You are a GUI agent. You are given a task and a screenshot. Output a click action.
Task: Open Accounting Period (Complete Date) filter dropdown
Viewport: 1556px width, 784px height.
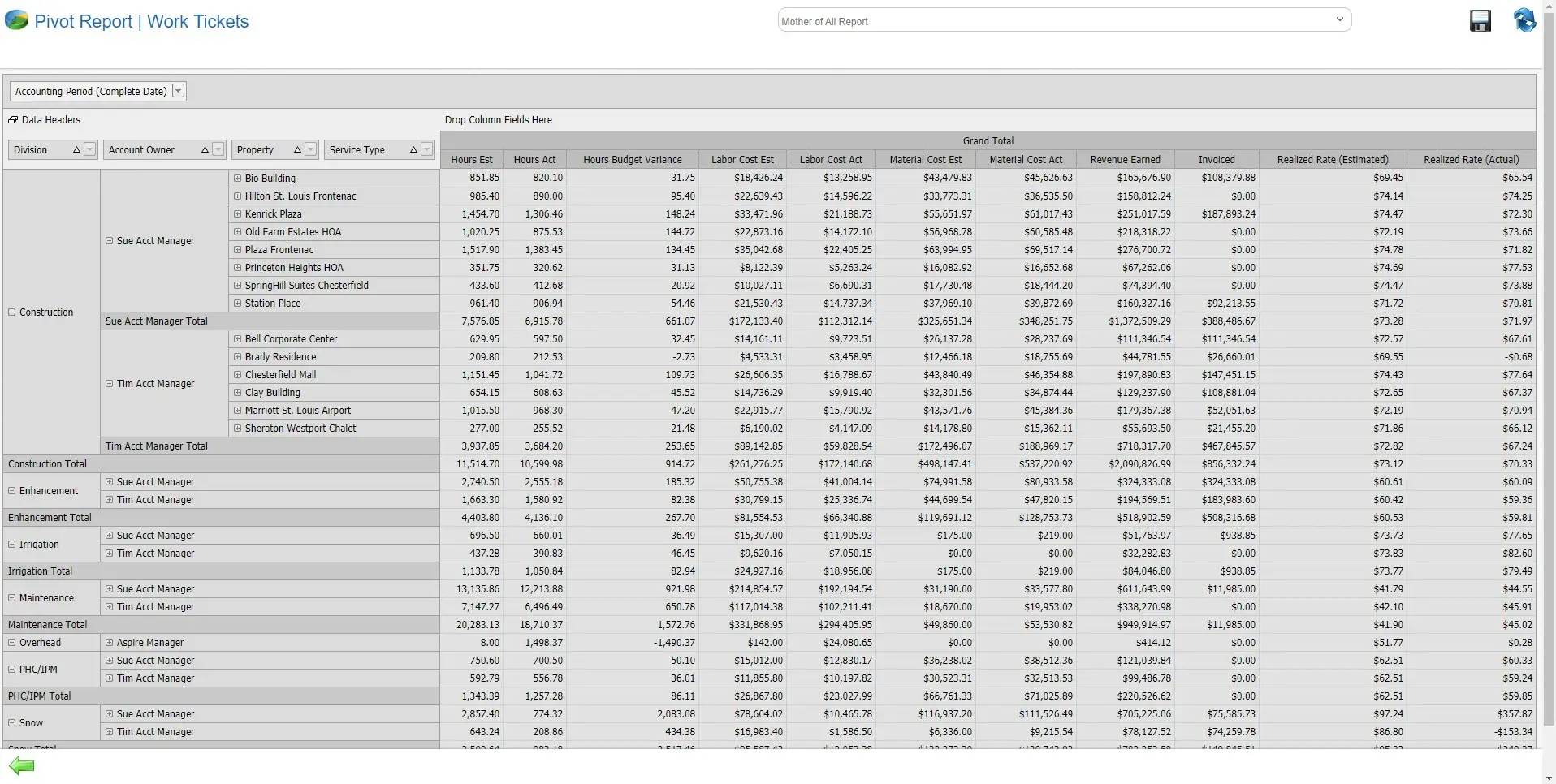pyautogui.click(x=179, y=92)
